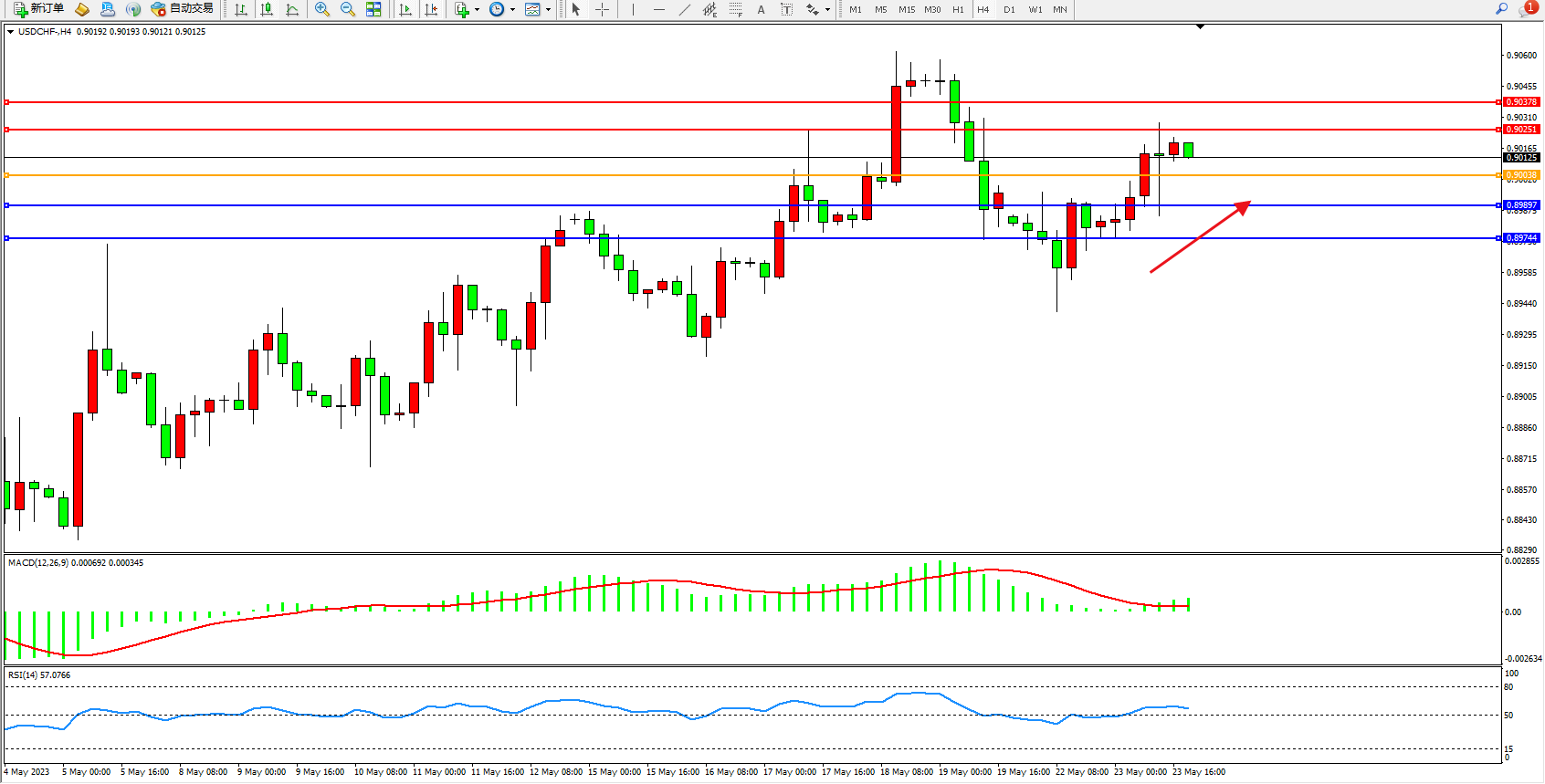The width and height of the screenshot is (1545, 784).
Task: Tile chart windows with the grid icon
Action: coord(373,9)
